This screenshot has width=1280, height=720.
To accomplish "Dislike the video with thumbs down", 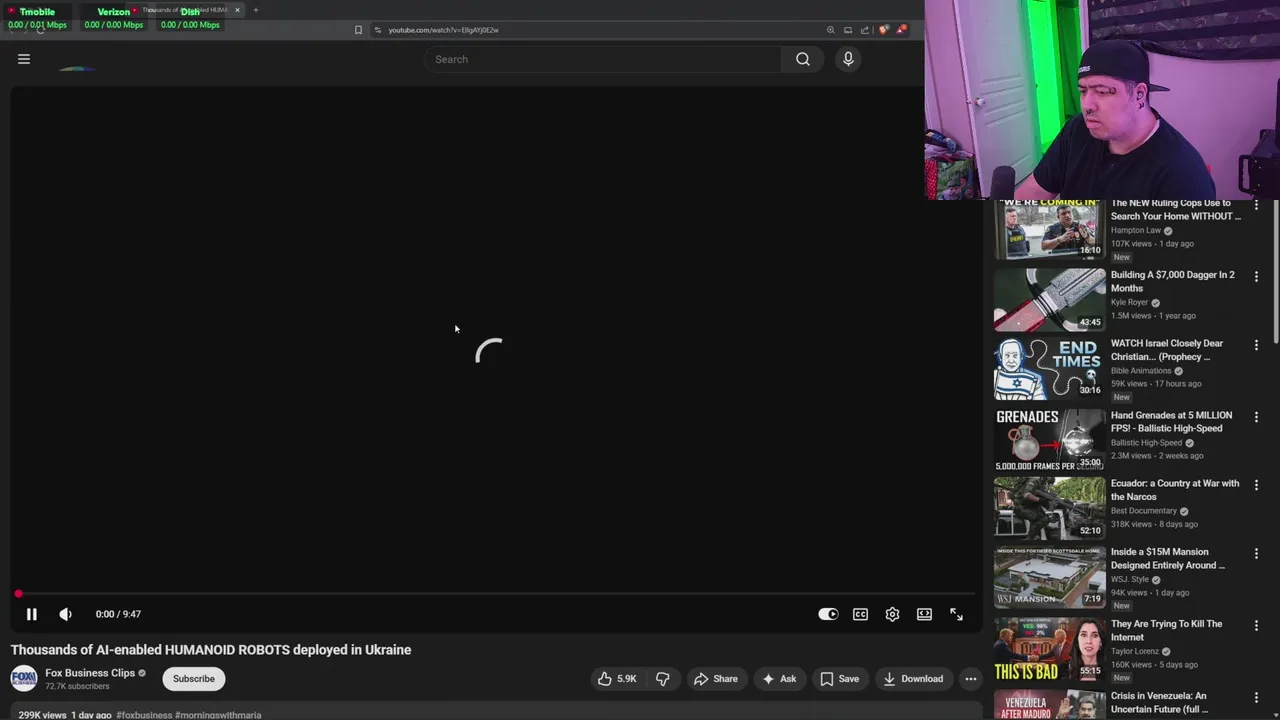I will pyautogui.click(x=662, y=679).
